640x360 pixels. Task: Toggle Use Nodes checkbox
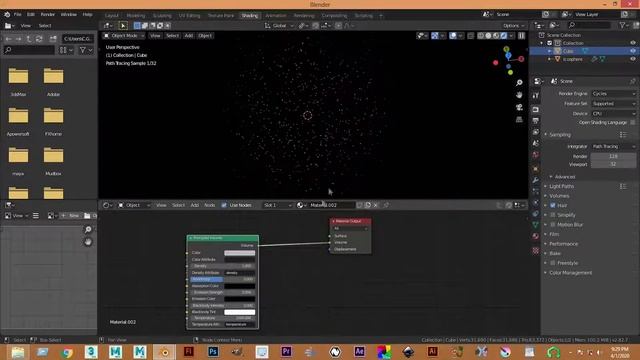click(x=224, y=205)
